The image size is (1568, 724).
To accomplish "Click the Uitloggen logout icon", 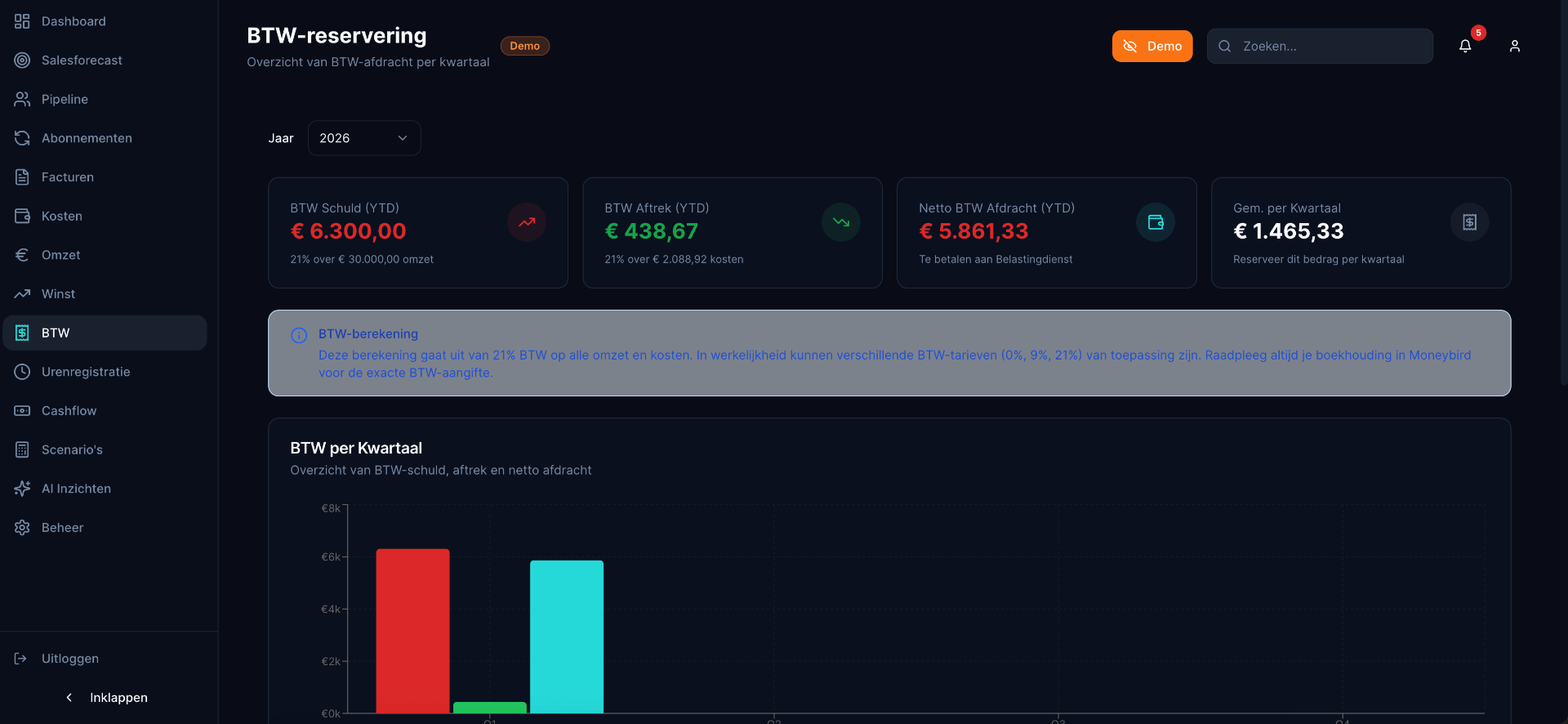I will coord(21,659).
